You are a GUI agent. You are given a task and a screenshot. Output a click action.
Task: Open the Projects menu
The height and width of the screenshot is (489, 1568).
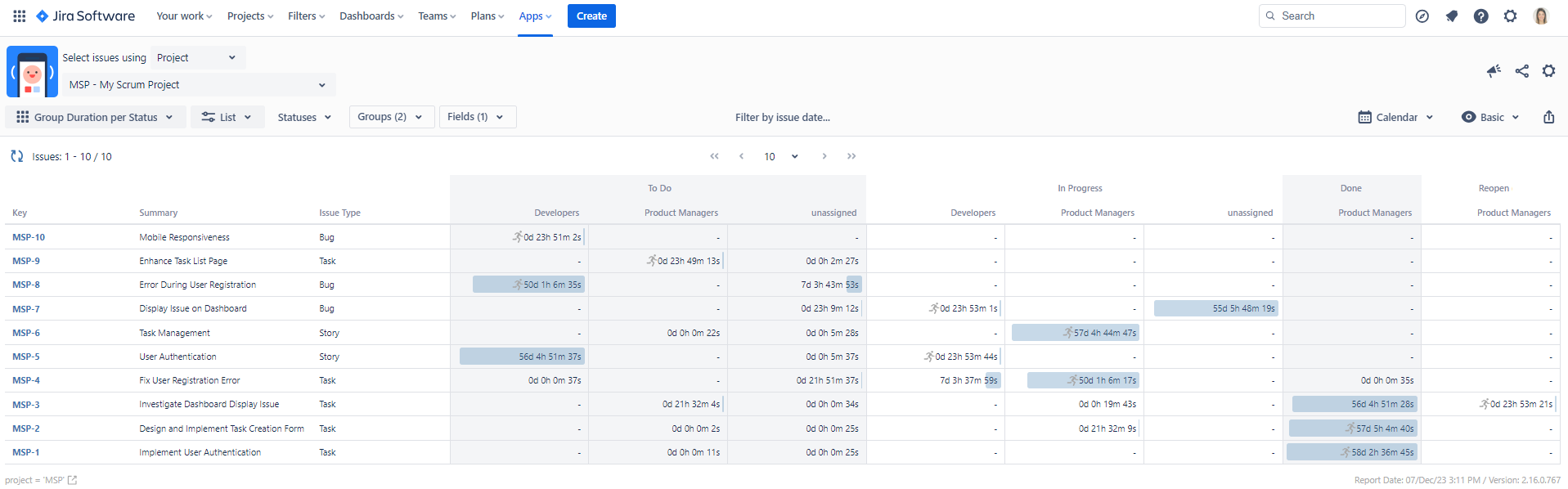click(250, 16)
